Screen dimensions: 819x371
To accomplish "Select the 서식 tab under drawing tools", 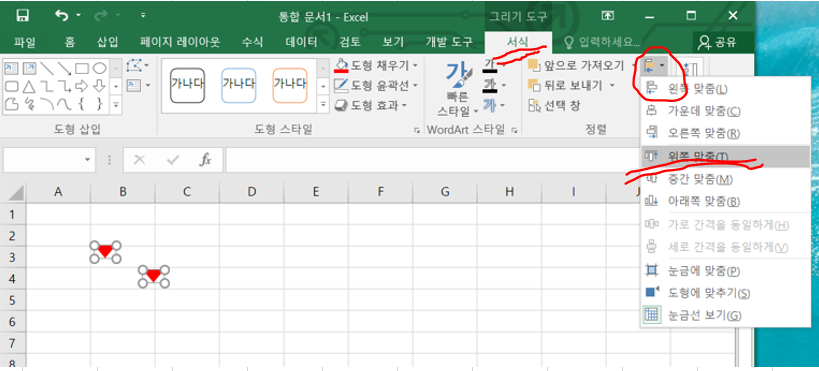I will point(517,42).
